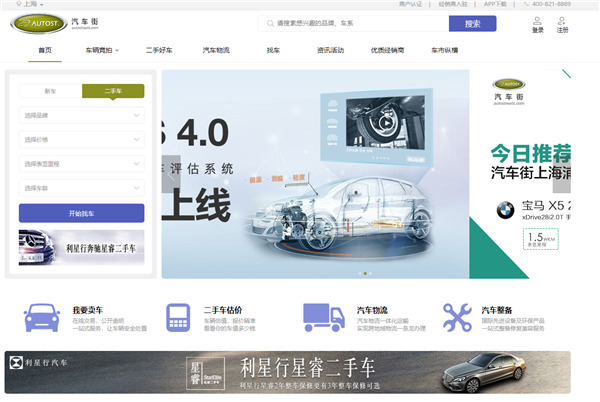Image resolution: width=600 pixels, height=402 pixels.
Task: Click the 宝马 X5 car title
Action: click(x=546, y=206)
